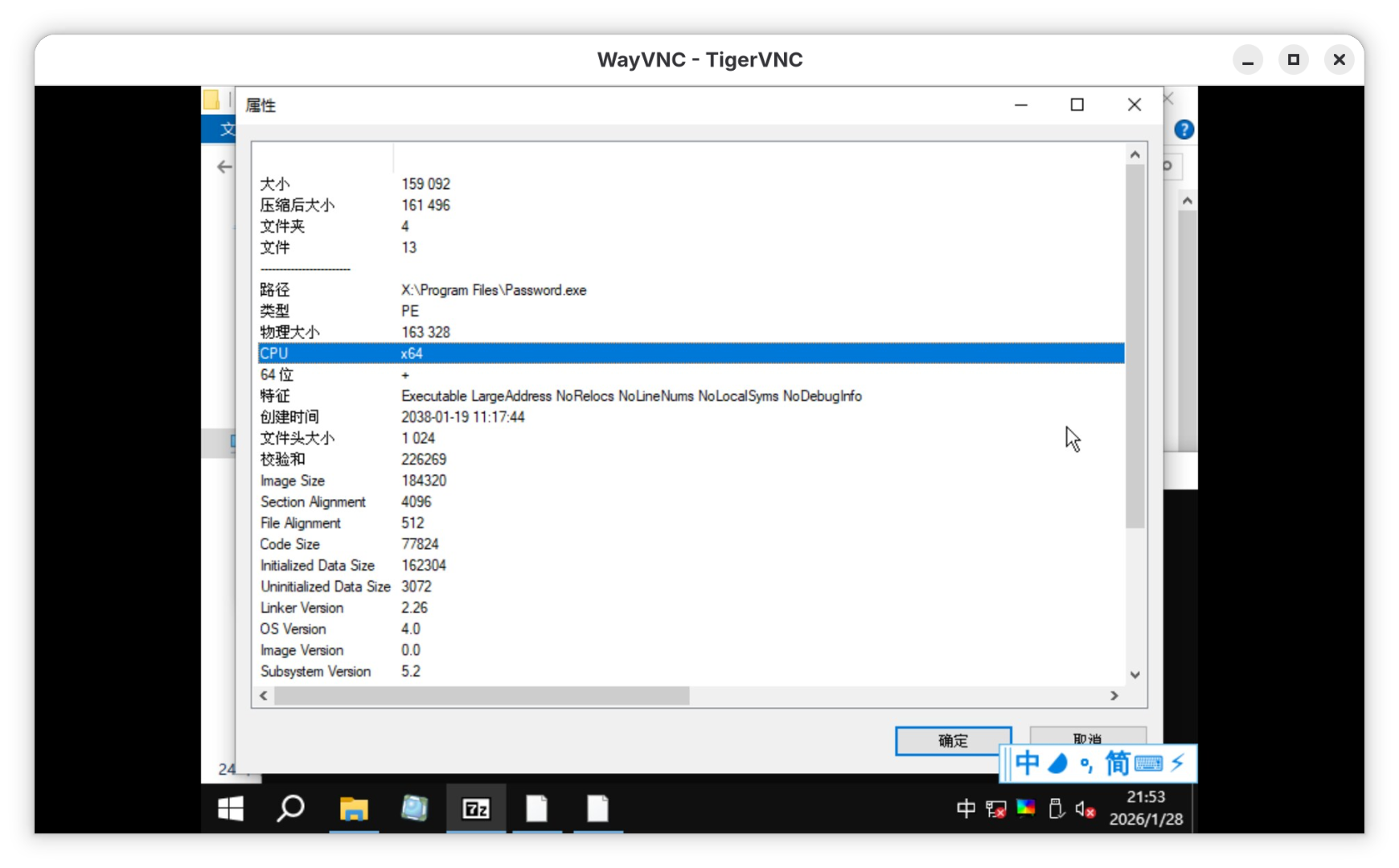This screenshot has width=1399, height=868.
Task: Click the taskbar clock showing 21:53
Action: click(1146, 808)
